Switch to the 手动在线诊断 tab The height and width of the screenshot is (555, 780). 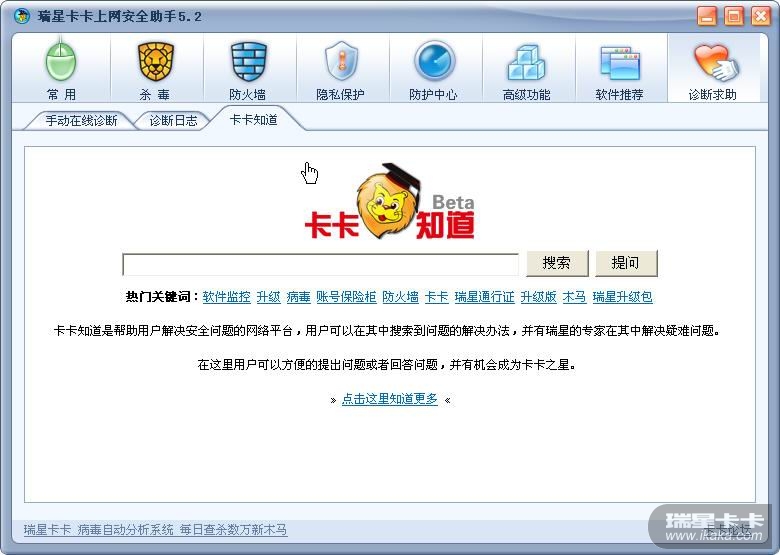[81, 121]
